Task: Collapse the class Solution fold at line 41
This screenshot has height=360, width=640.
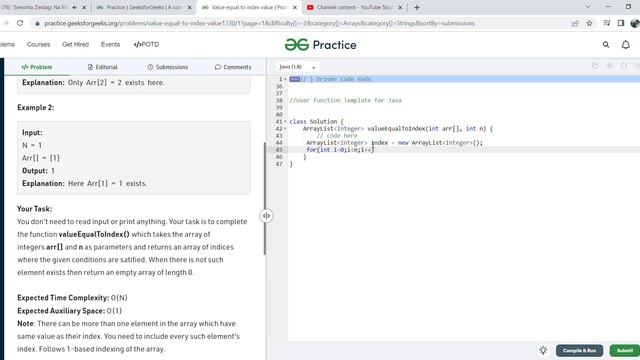Action: click(x=285, y=122)
